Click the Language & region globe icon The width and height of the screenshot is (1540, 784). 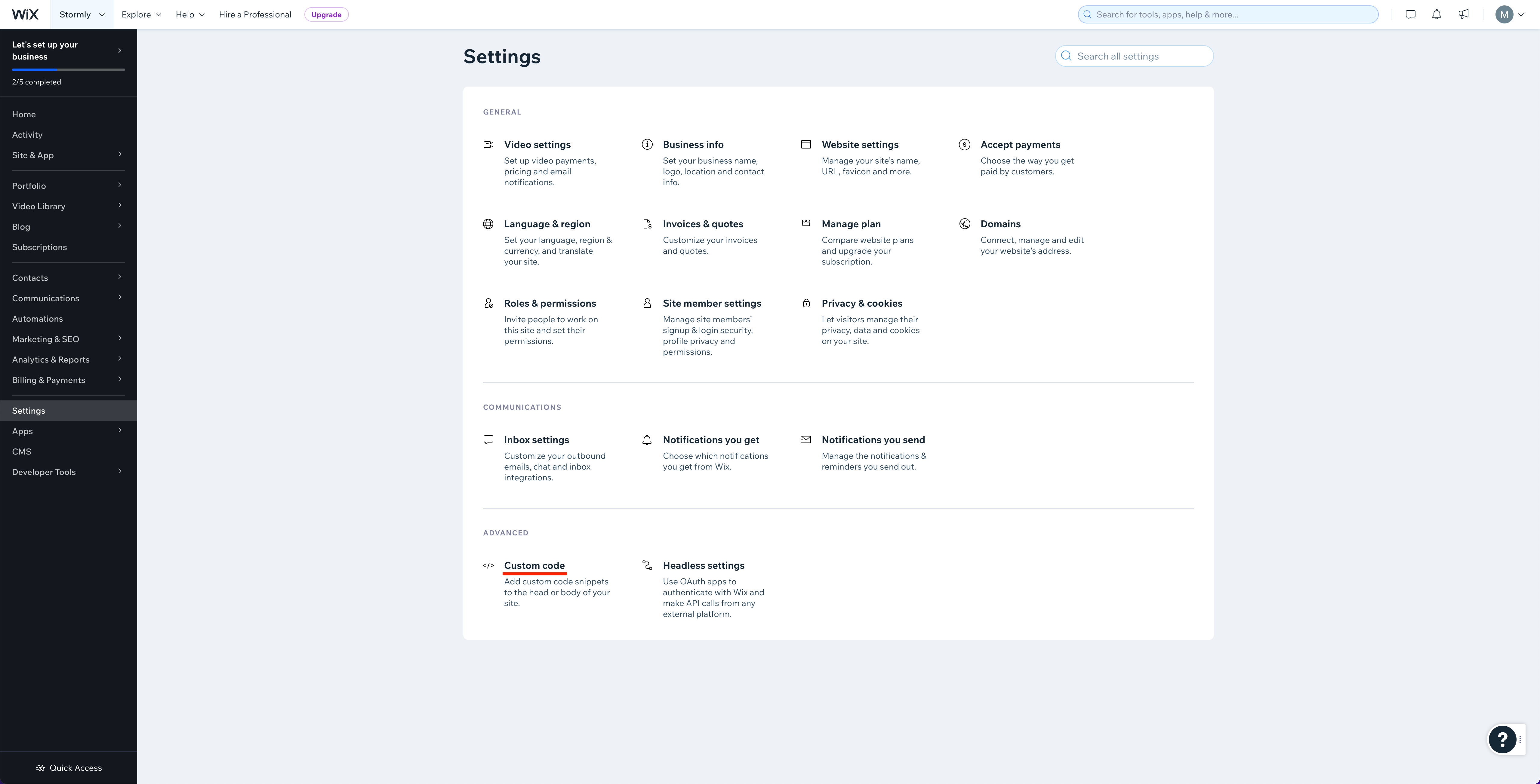[x=488, y=224]
